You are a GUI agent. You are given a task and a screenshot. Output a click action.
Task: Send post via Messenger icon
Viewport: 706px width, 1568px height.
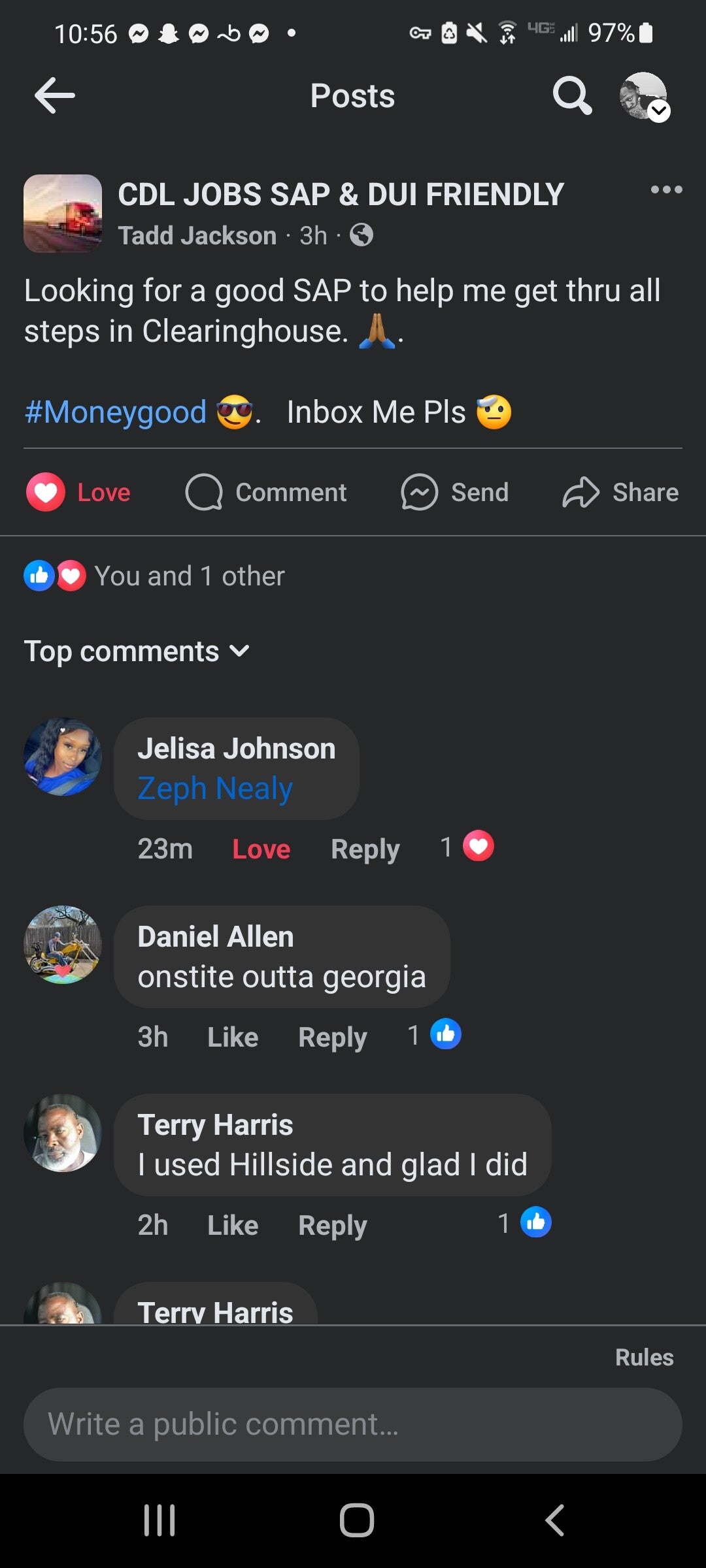(419, 492)
